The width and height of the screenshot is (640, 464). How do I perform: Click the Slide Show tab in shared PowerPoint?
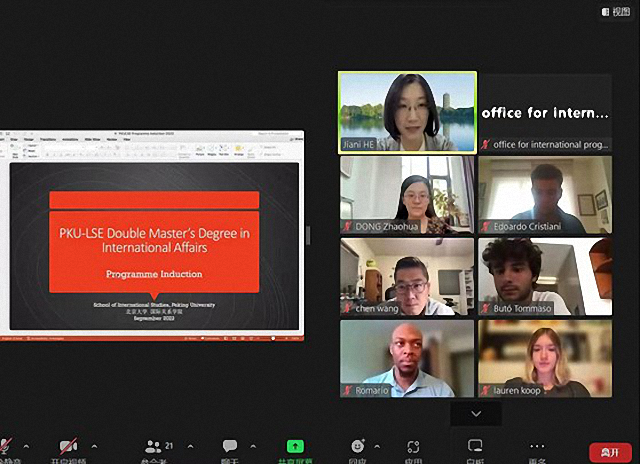click(92, 139)
